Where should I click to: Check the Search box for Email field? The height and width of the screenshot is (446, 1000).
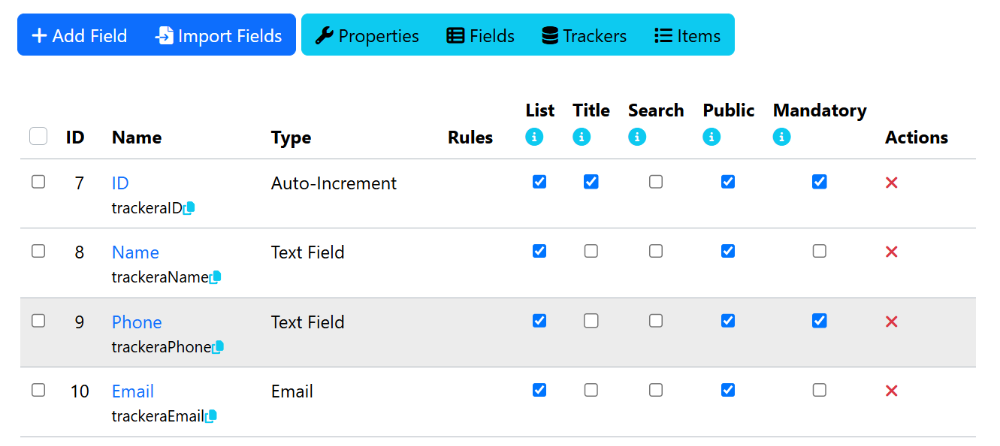656,390
